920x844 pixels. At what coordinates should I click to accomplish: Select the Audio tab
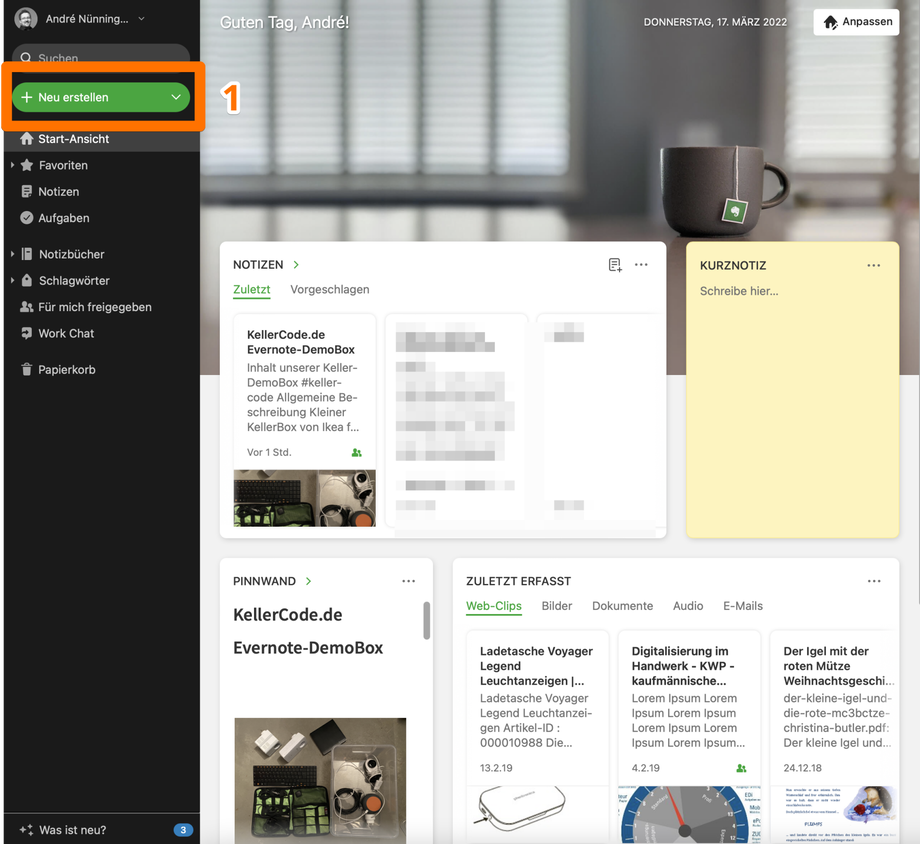pos(688,606)
